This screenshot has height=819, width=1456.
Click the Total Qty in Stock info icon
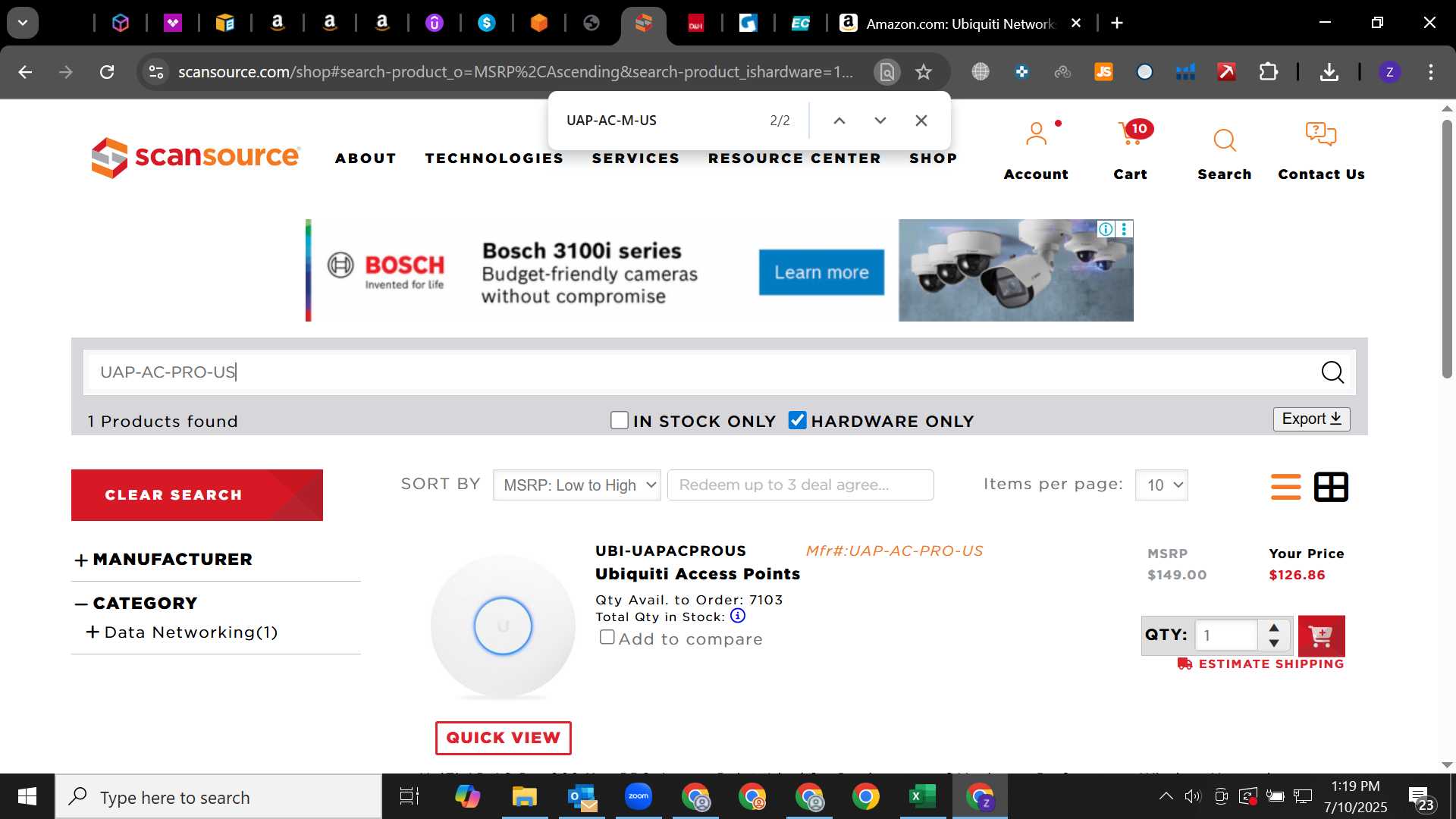pos(737,617)
